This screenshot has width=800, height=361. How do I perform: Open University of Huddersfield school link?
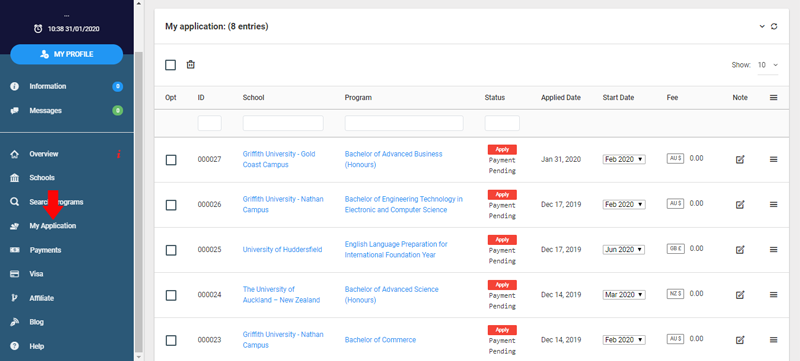point(282,250)
